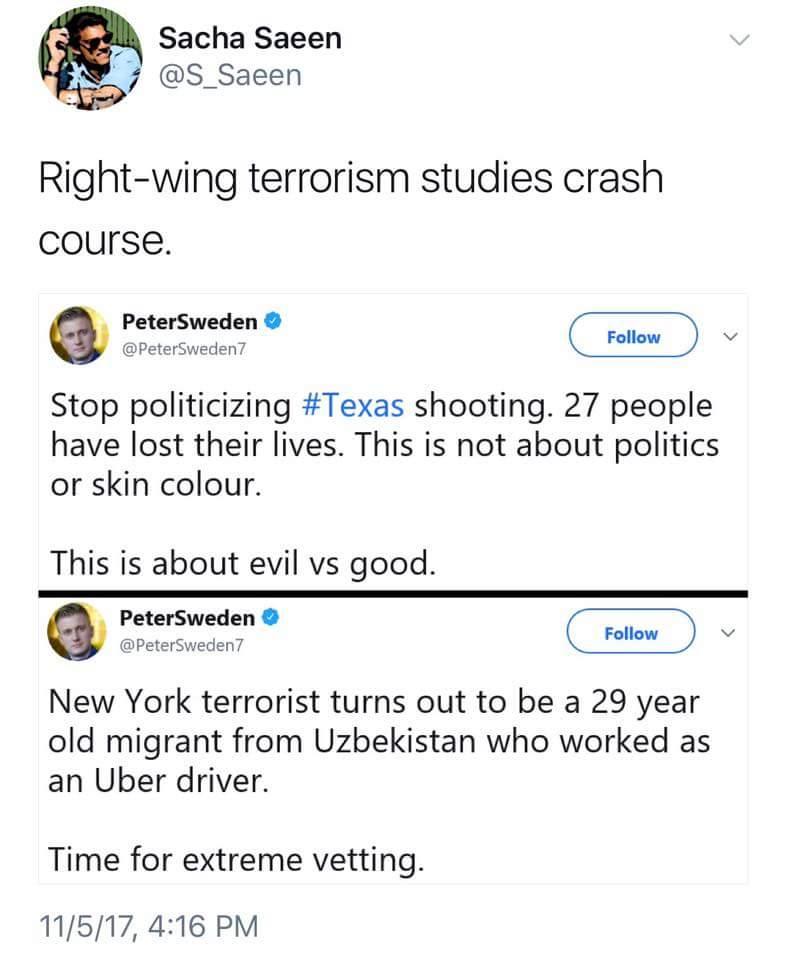The width and height of the screenshot is (786, 960).
Task: Follow PeterSweden in the first quoted tweet
Action: point(634,335)
